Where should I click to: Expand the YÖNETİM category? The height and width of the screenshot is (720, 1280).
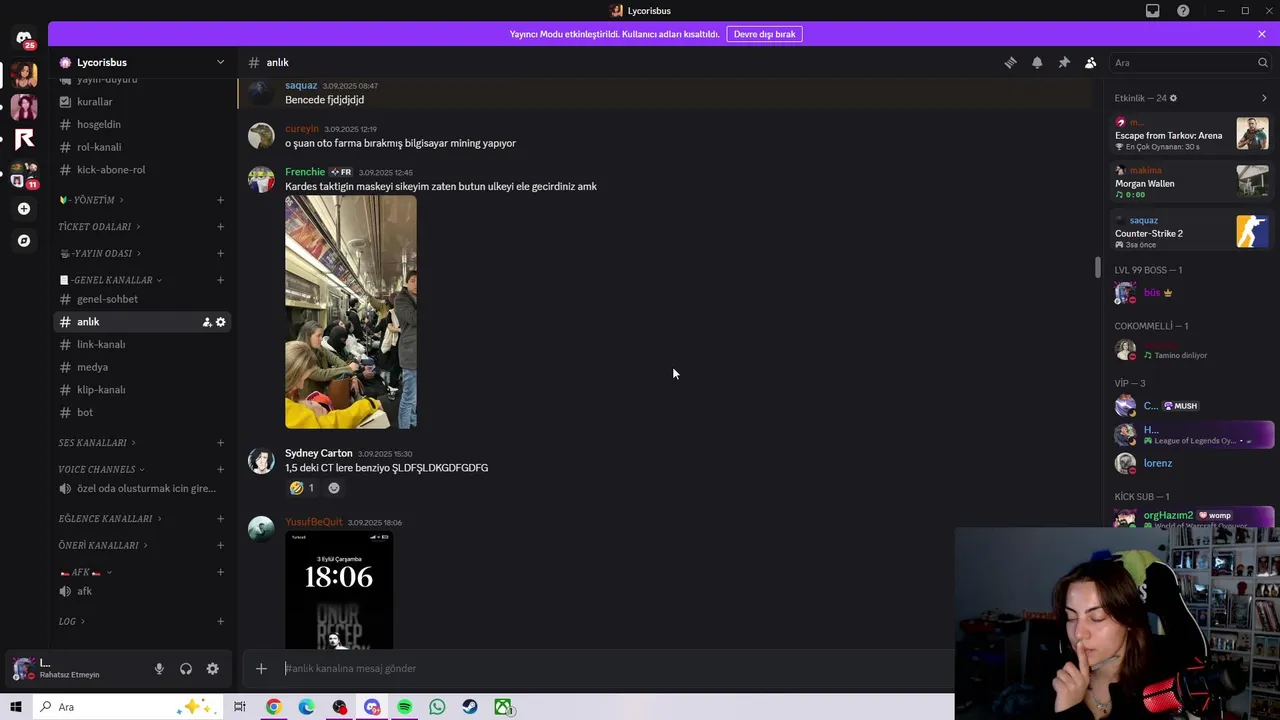(91, 200)
